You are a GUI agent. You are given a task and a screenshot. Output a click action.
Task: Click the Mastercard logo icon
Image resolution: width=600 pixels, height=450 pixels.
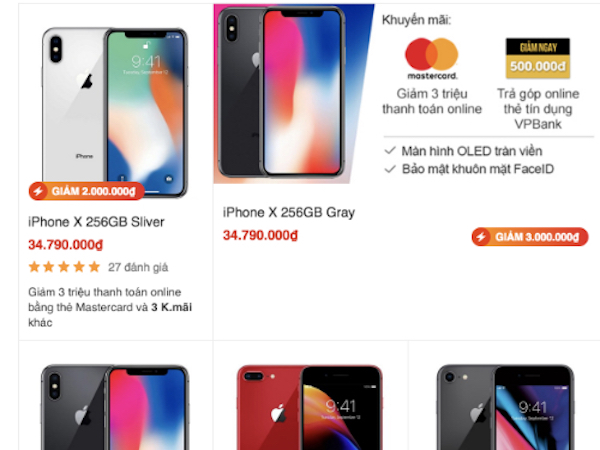pos(432,59)
